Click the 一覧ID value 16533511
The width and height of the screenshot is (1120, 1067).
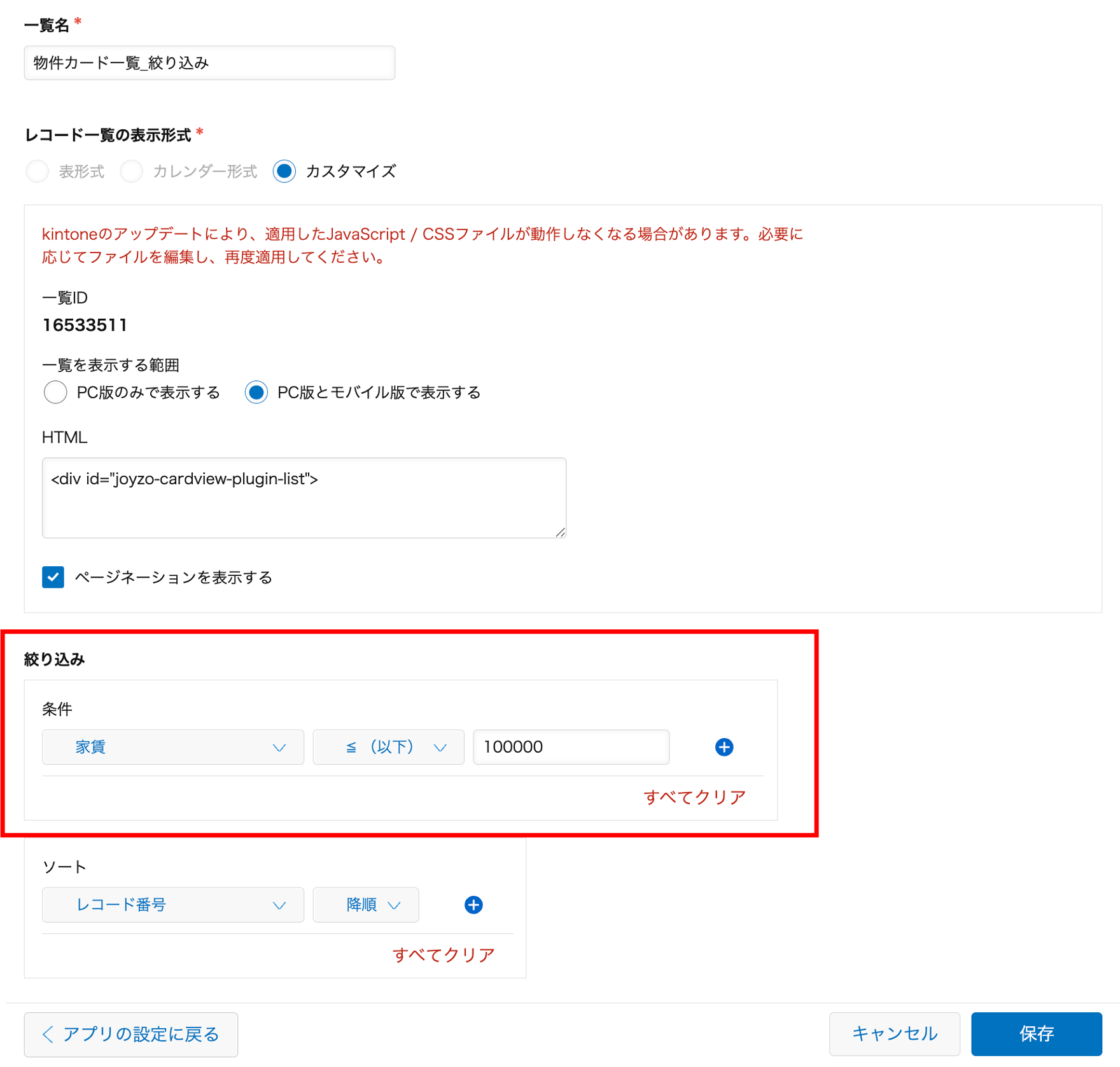click(85, 325)
